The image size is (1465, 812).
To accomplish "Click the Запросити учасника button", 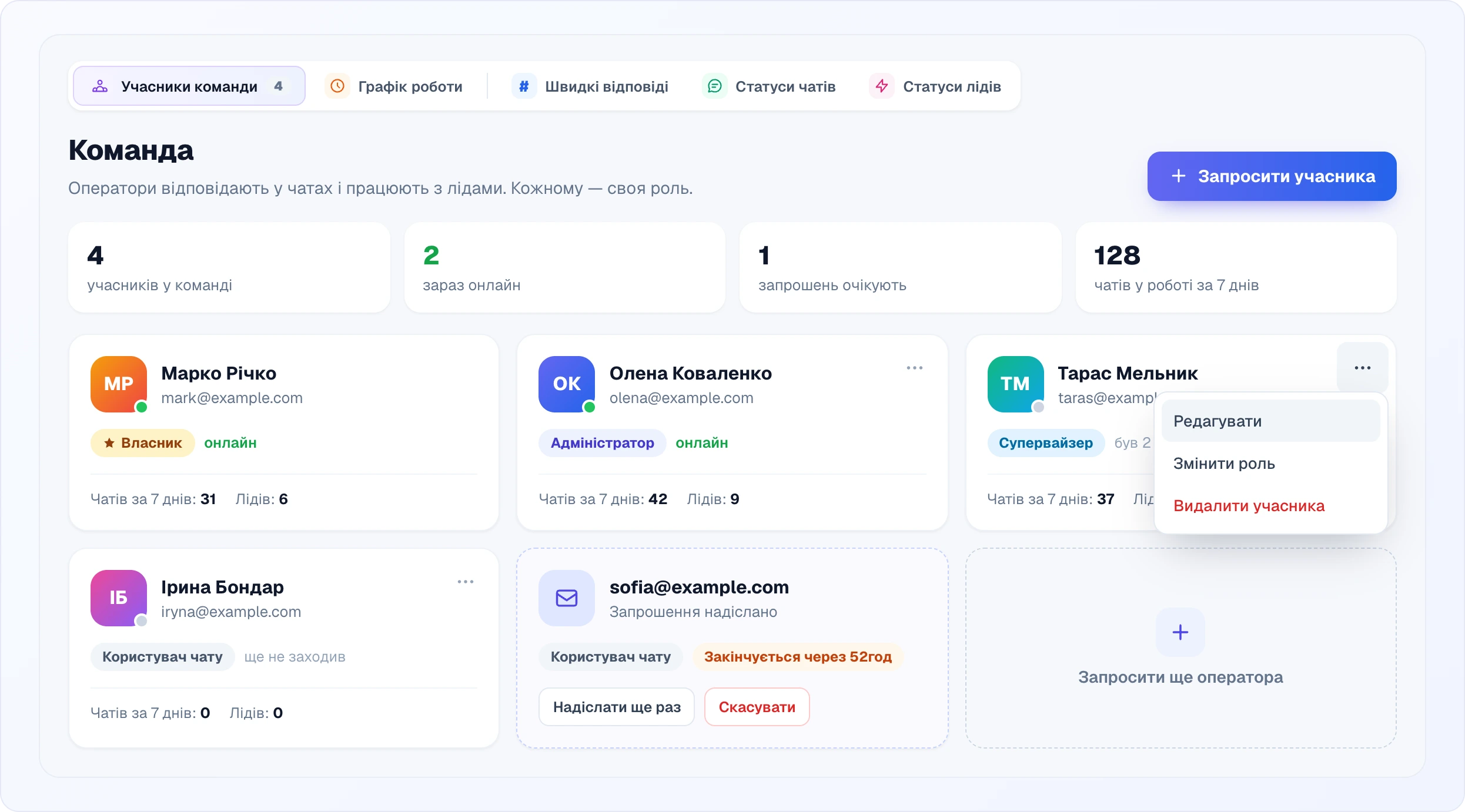I will point(1272,176).
